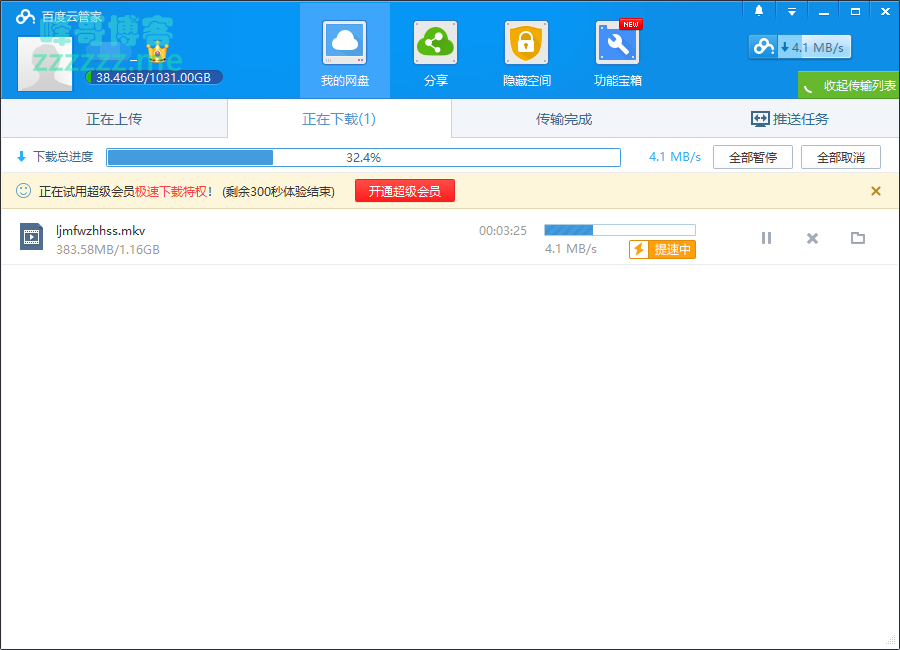Click the blue down arrow next to 下载总进度
The height and width of the screenshot is (650, 900).
click(21, 156)
